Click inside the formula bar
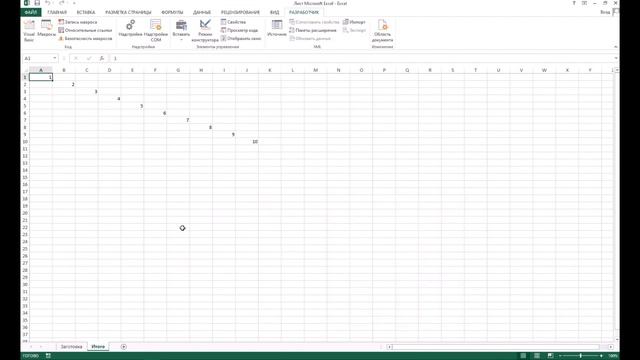 click(x=361, y=58)
